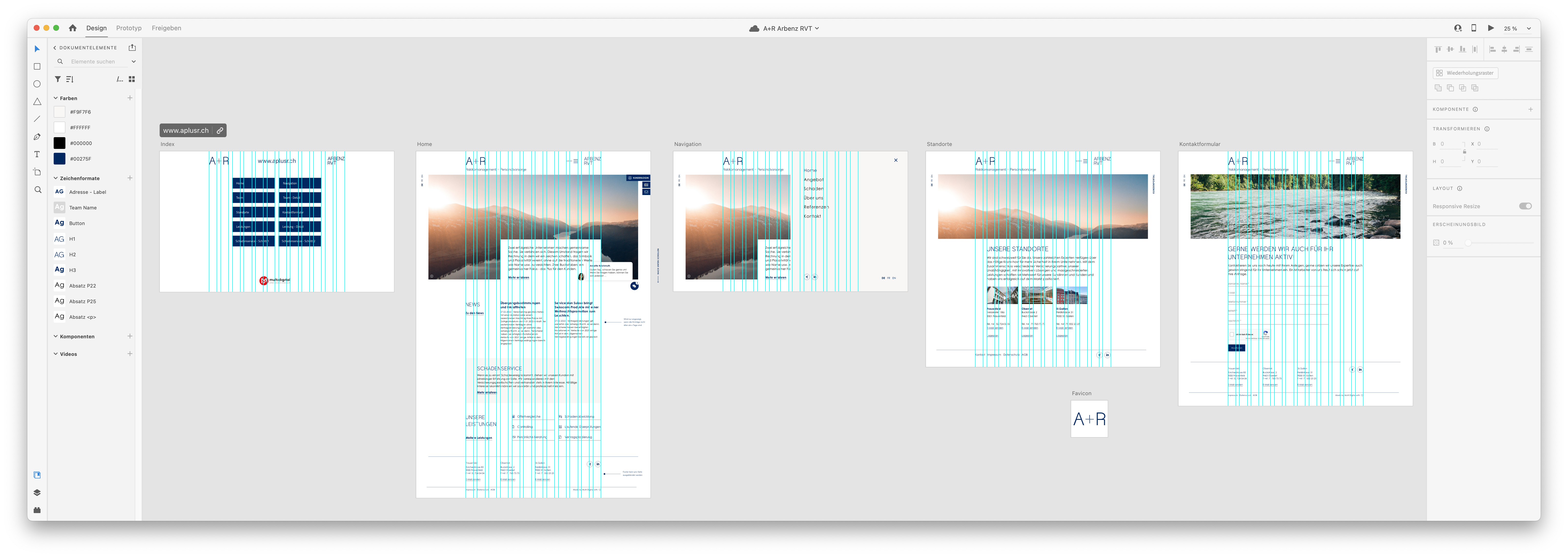The image size is (1568, 557).
Task: Select the Rectangle tool
Action: [x=37, y=66]
